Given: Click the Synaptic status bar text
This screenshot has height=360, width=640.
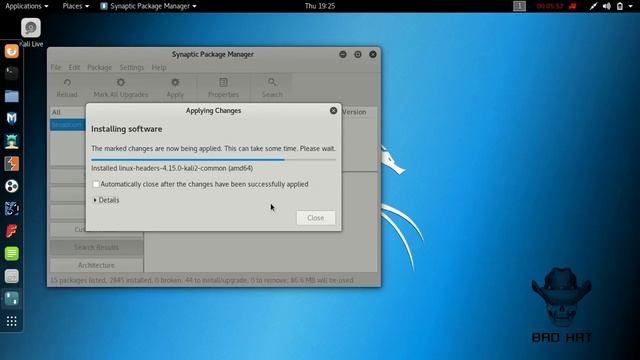Looking at the screenshot, I should click(202, 280).
